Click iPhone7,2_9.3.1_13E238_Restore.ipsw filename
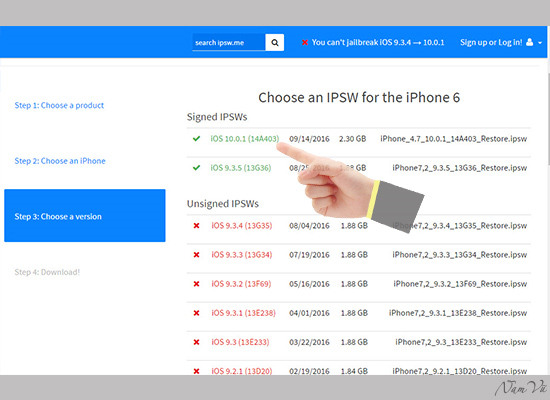 (458, 313)
